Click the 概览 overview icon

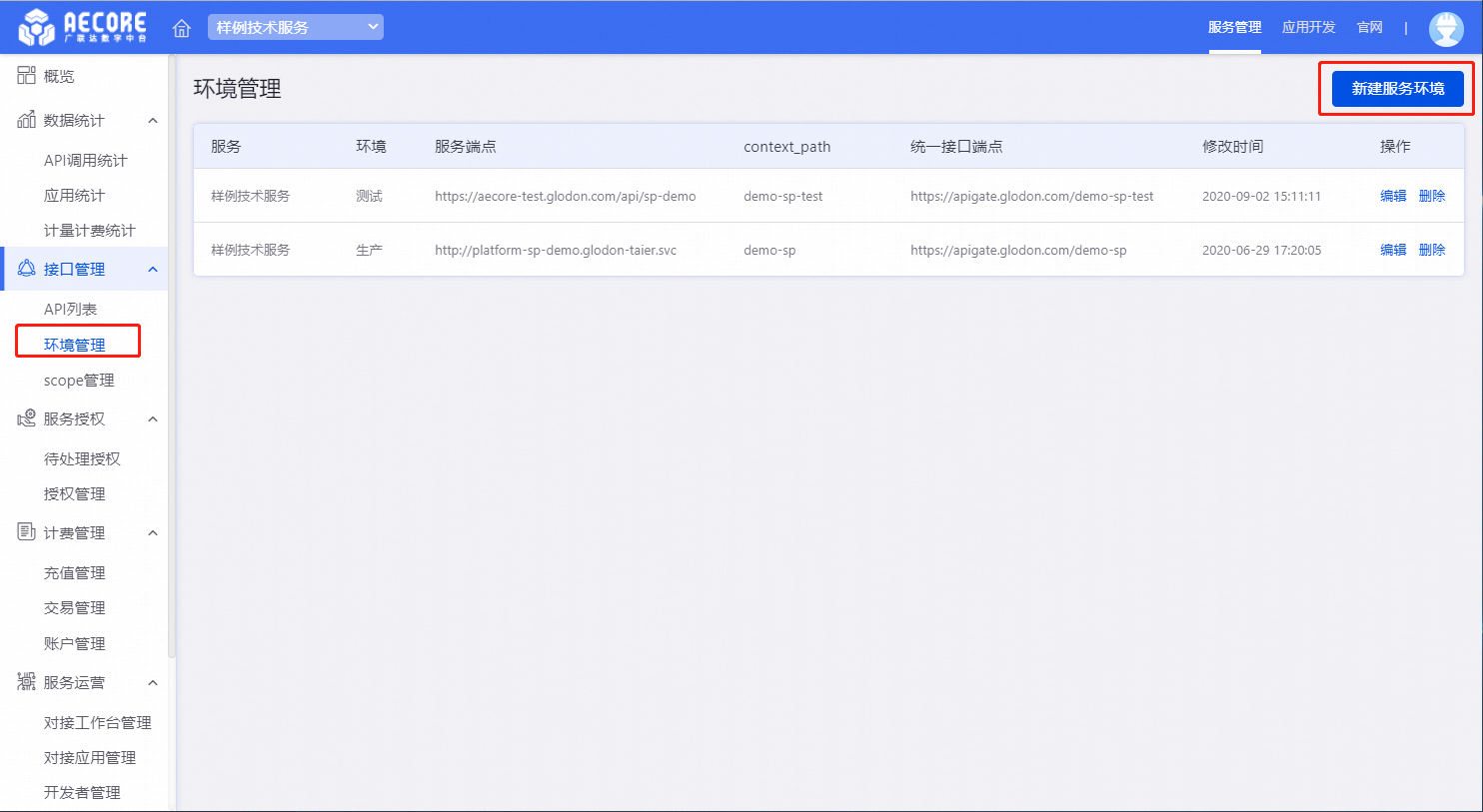coord(27,76)
